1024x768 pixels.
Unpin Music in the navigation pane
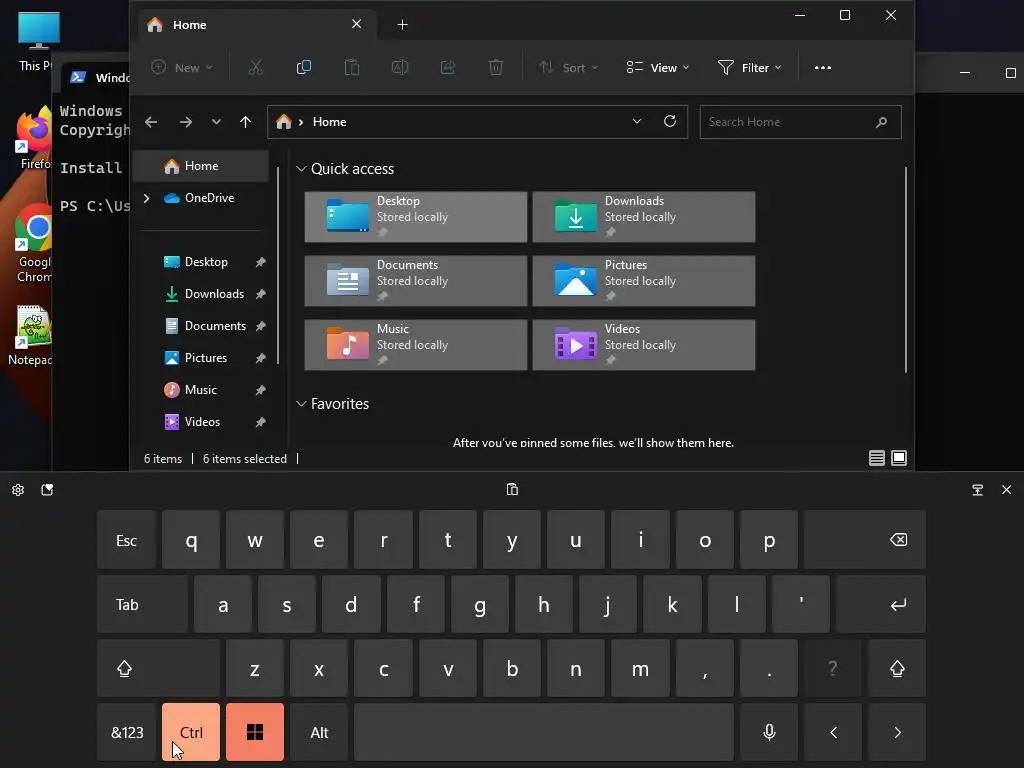point(261,390)
